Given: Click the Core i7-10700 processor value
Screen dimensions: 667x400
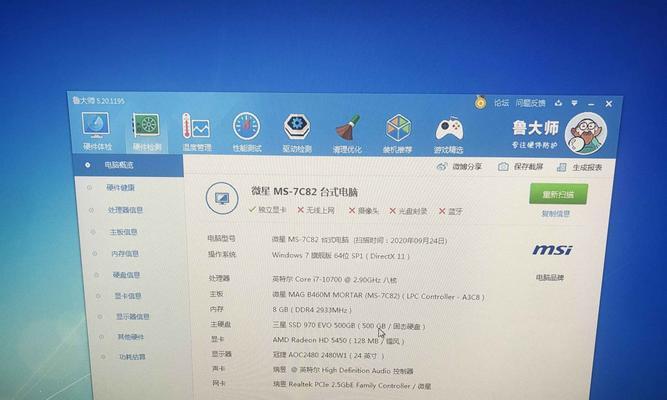Looking at the screenshot, I should click(334, 280).
